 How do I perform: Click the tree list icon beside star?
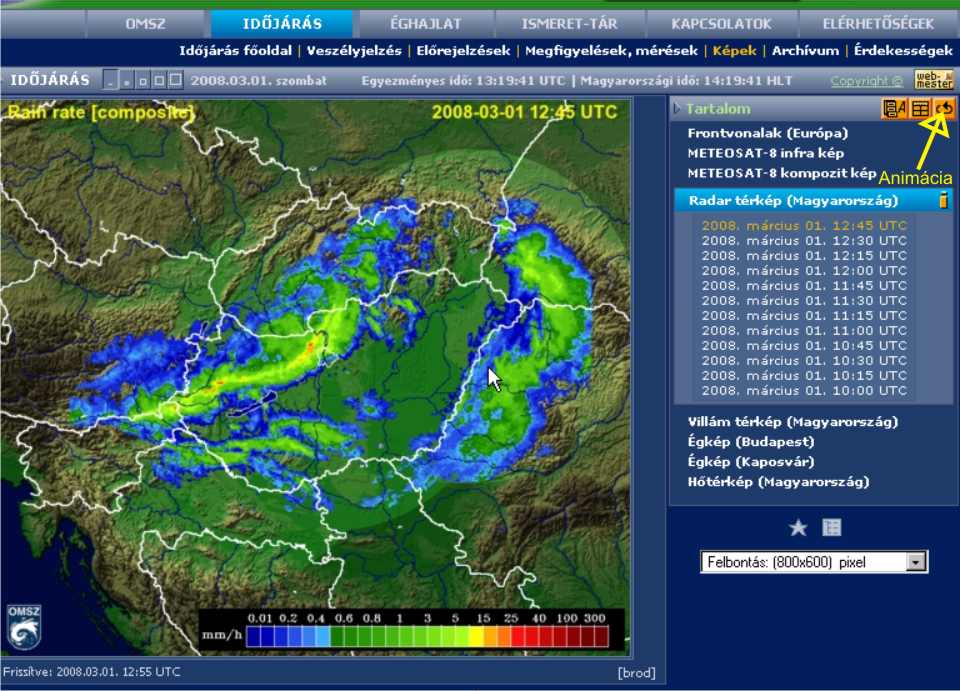point(832,527)
